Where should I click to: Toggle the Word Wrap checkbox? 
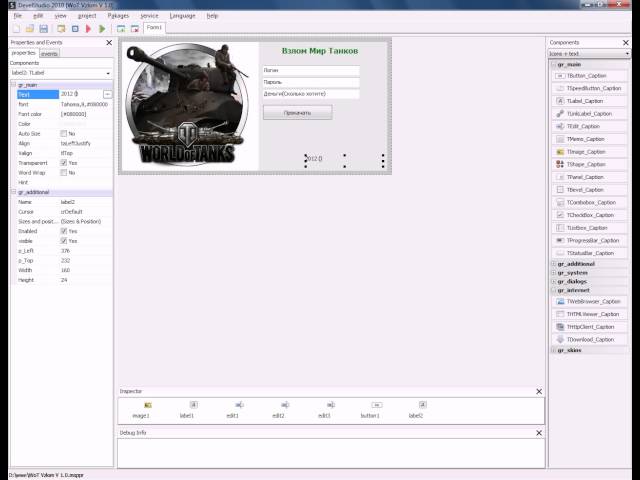pyautogui.click(x=63, y=172)
